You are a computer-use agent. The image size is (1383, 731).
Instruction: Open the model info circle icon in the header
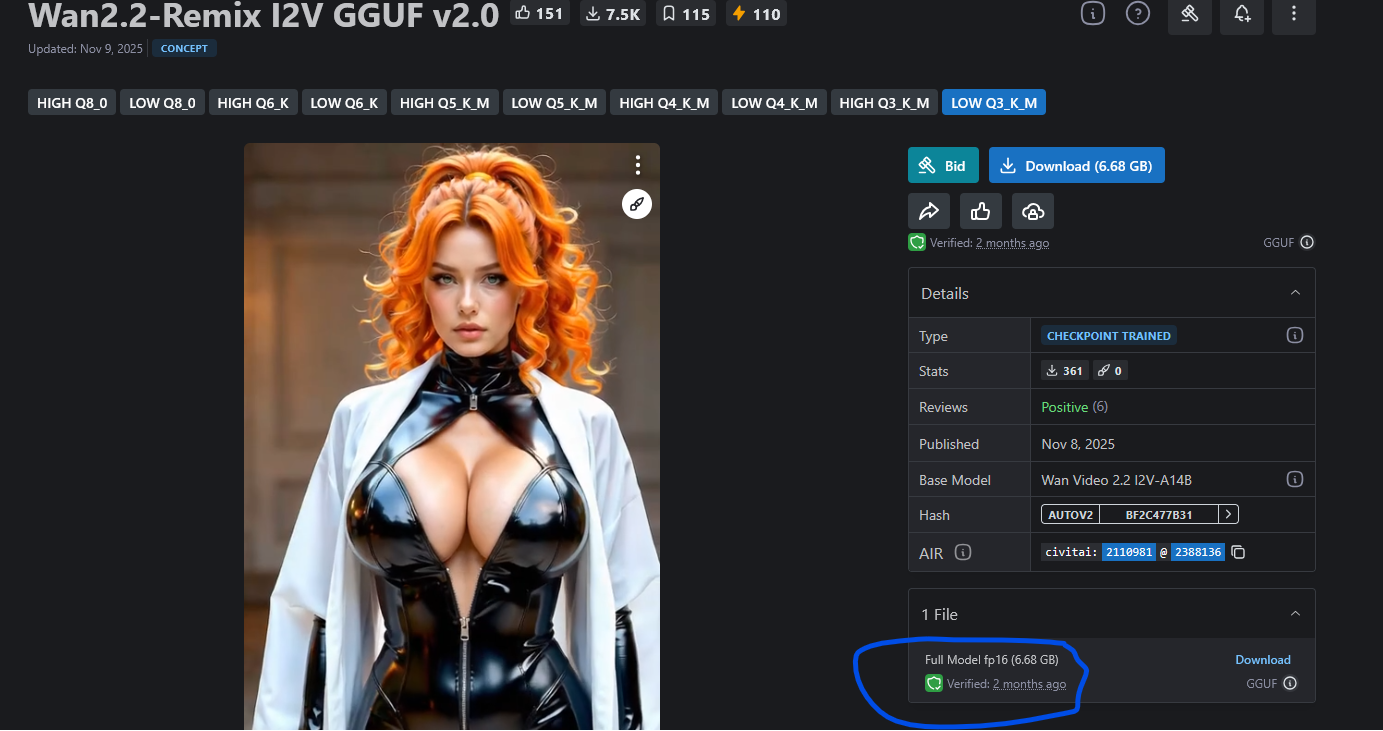click(1093, 14)
